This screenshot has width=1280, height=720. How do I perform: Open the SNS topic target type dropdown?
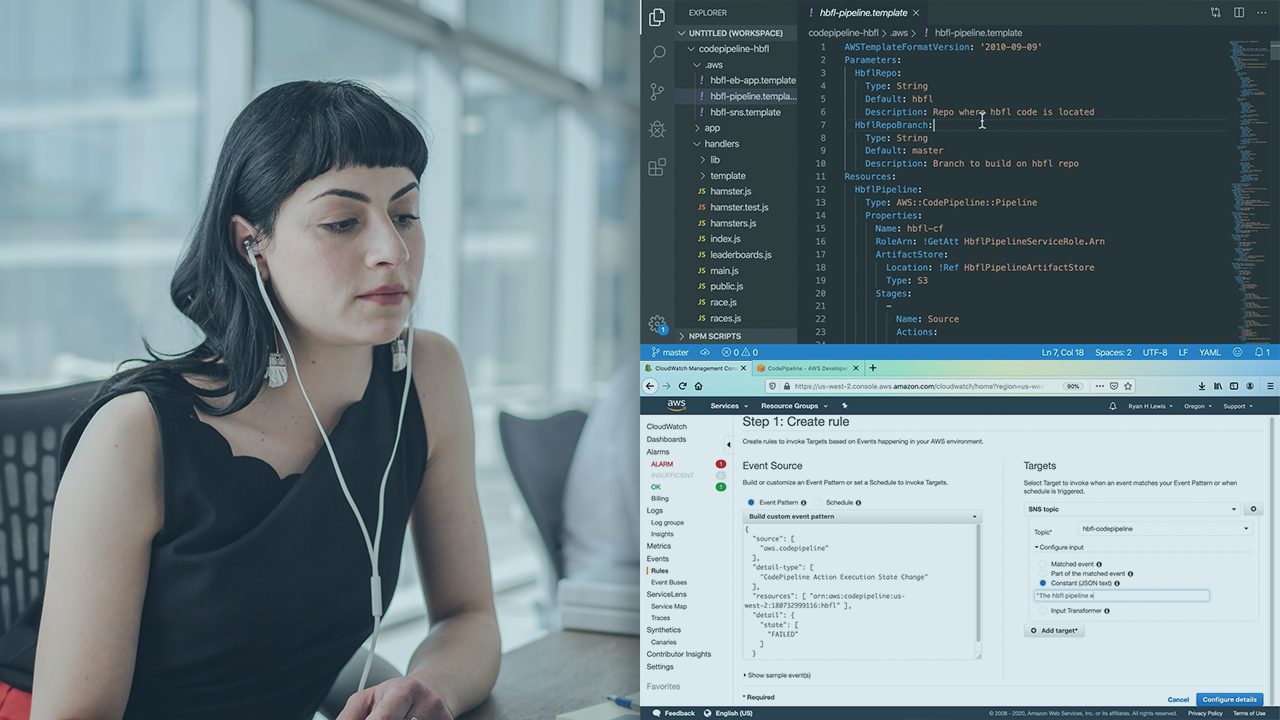(1132, 509)
